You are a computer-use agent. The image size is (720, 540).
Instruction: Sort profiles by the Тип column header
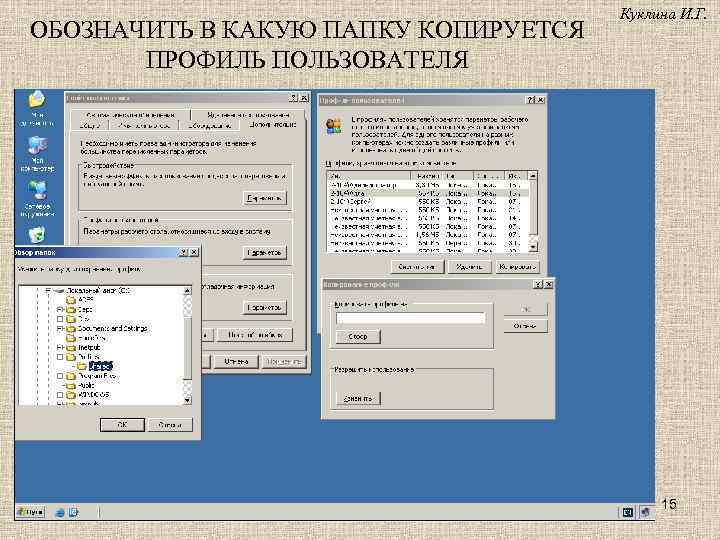459,176
